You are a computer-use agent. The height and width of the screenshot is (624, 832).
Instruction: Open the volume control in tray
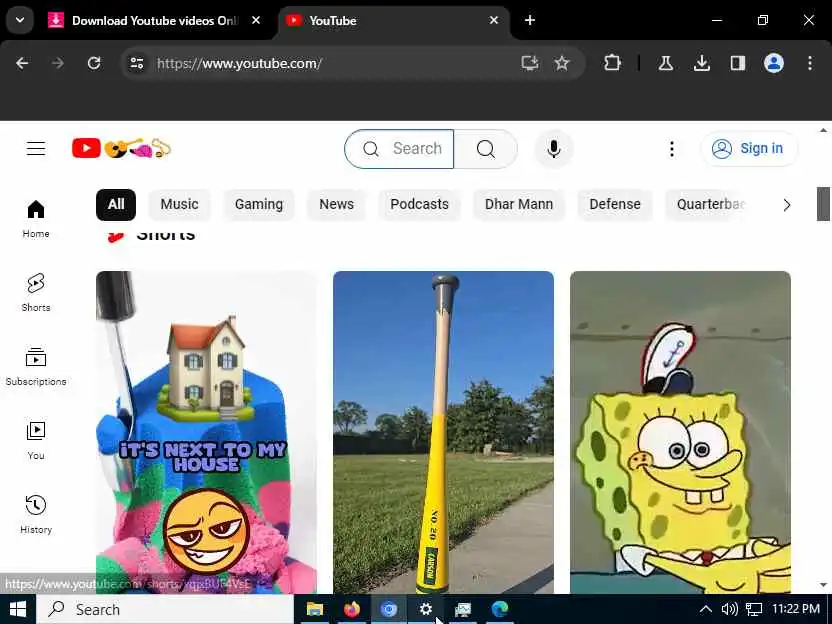pos(729,609)
